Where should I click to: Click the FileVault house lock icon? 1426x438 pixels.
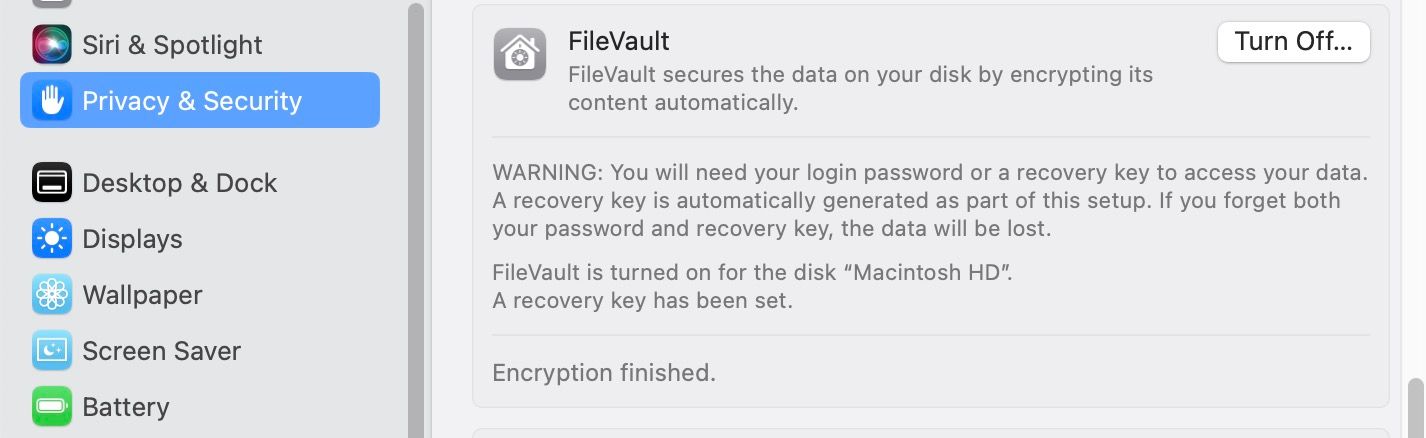pos(520,54)
